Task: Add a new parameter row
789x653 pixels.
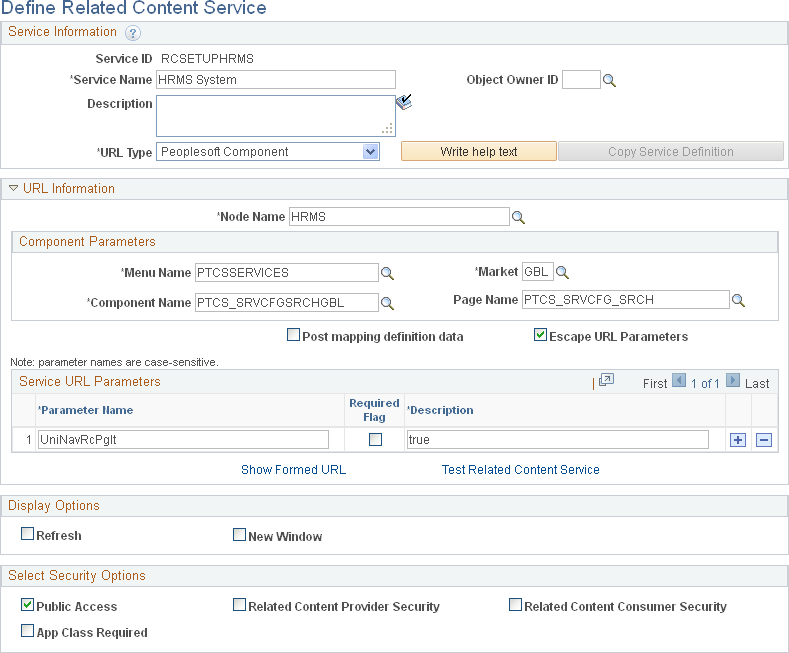Action: pyautogui.click(x=738, y=440)
